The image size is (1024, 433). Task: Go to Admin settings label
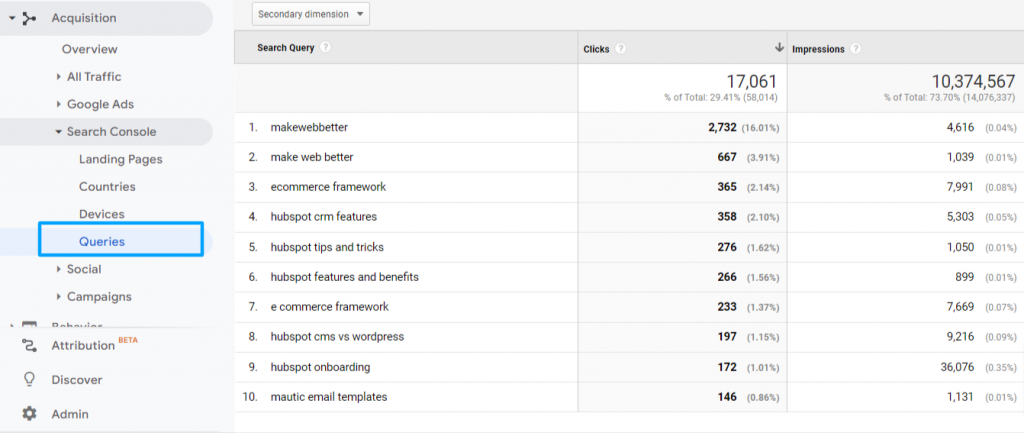pyautogui.click(x=70, y=414)
